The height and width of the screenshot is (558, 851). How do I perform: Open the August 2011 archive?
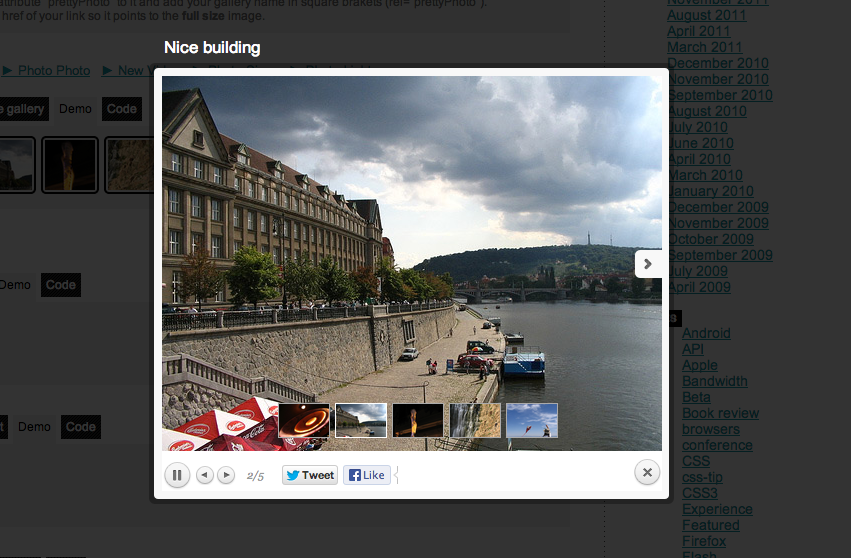point(707,15)
